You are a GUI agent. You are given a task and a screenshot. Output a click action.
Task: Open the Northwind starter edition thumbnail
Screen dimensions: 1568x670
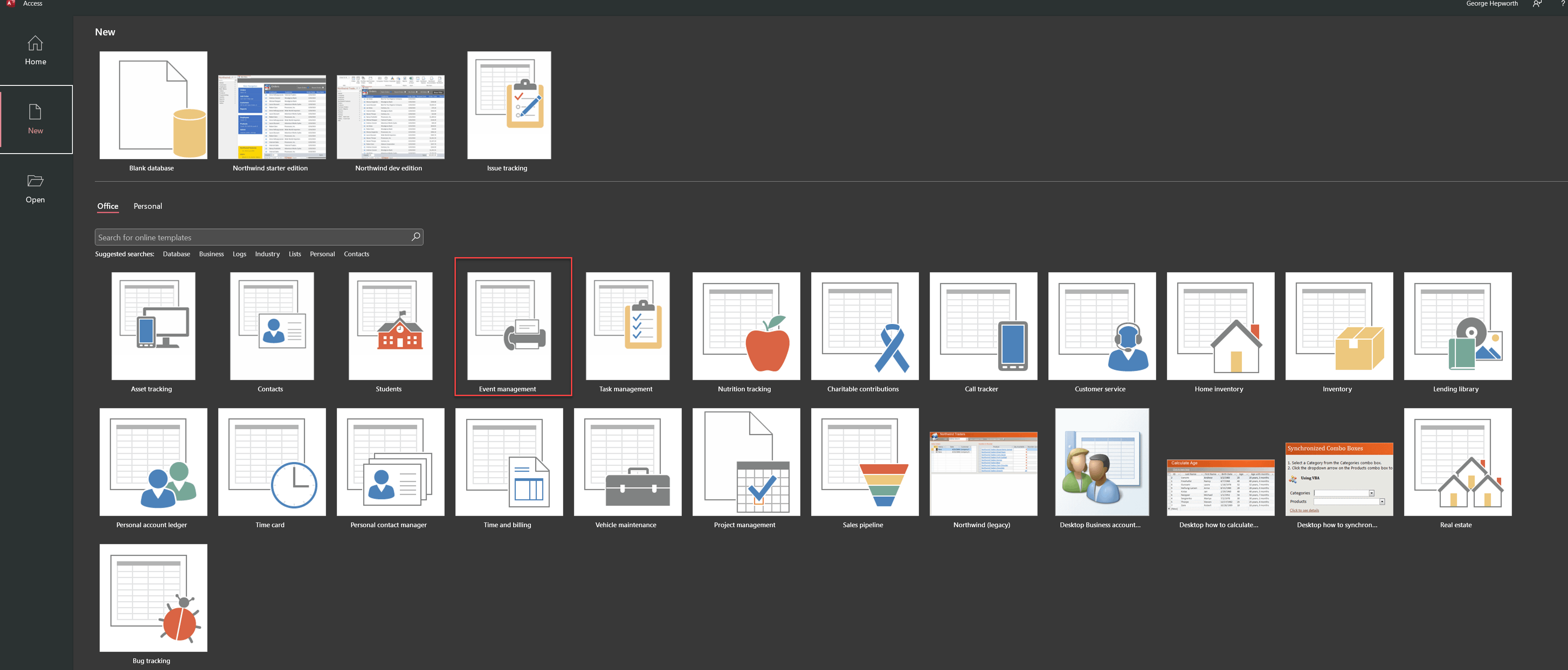point(272,117)
